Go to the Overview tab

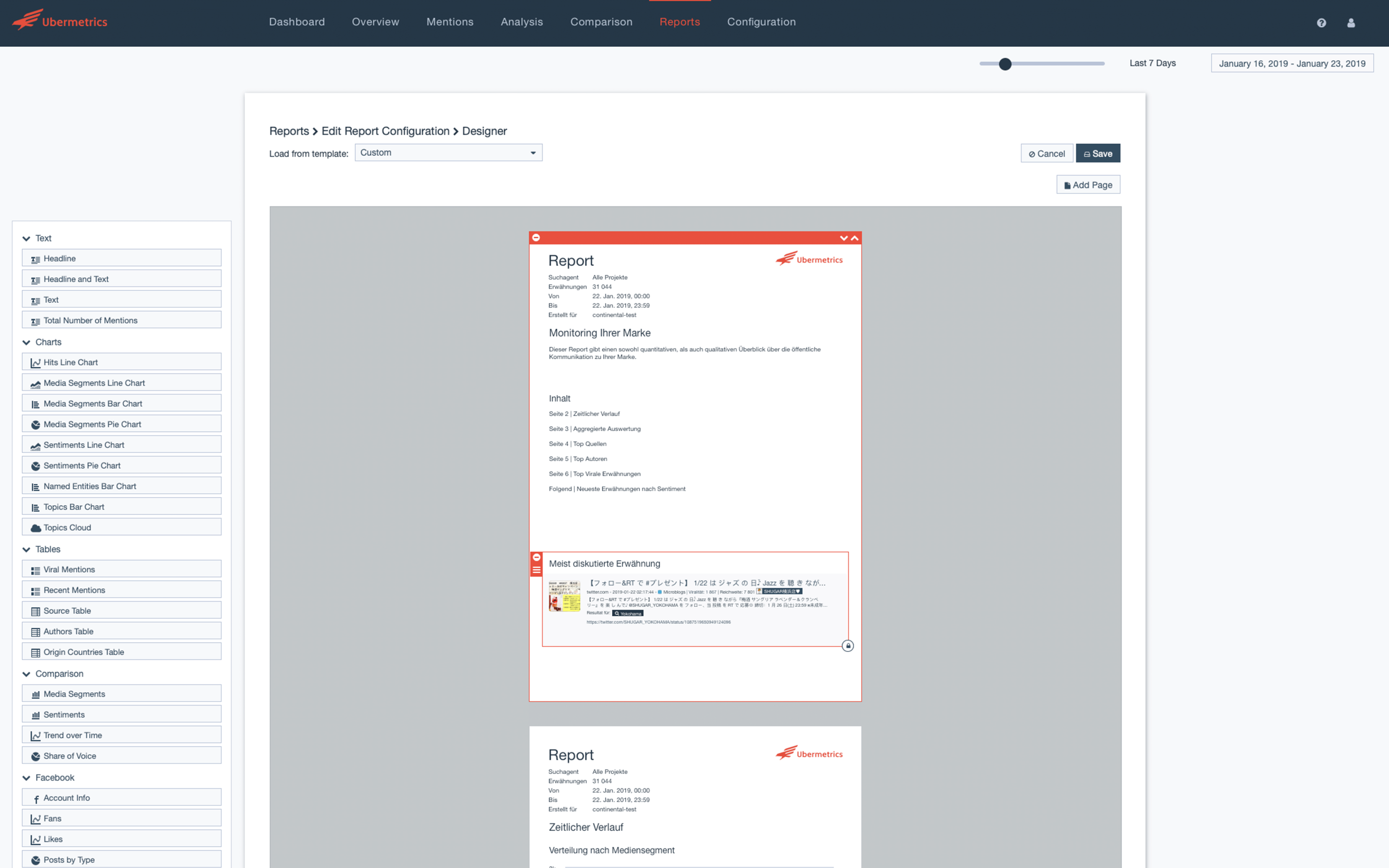click(x=375, y=22)
